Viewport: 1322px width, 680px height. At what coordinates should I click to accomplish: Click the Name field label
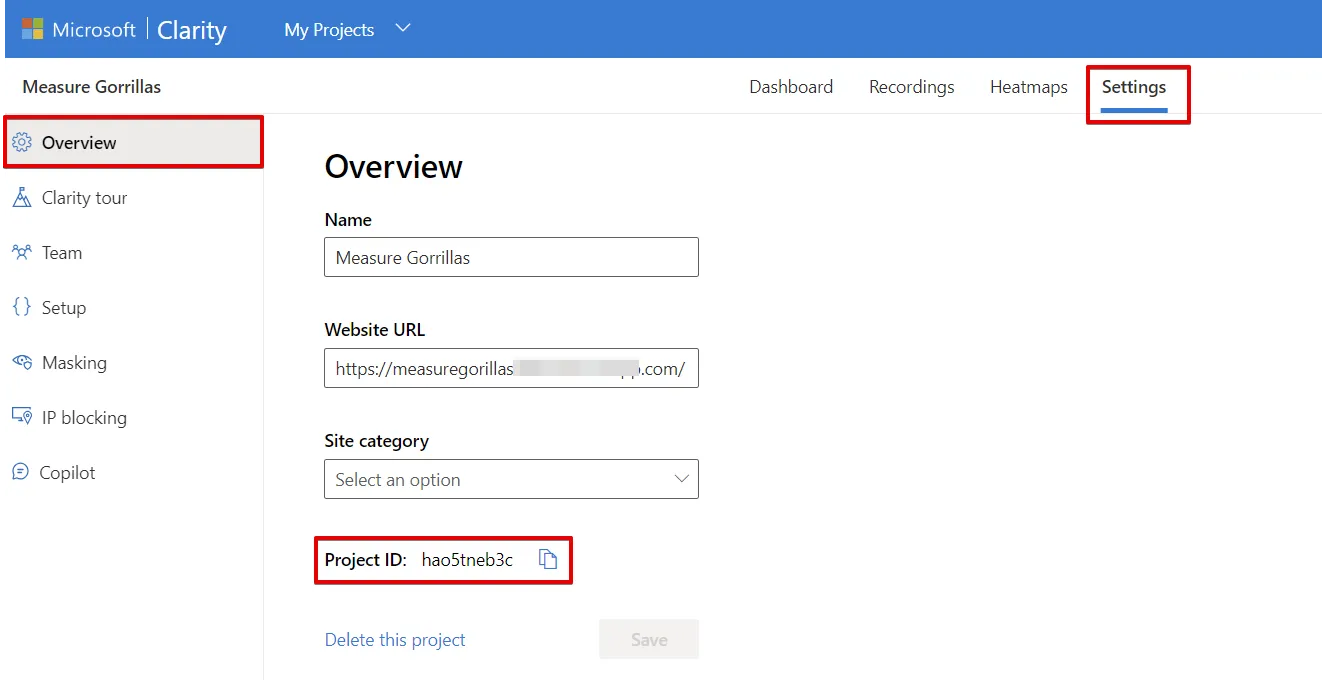(348, 220)
